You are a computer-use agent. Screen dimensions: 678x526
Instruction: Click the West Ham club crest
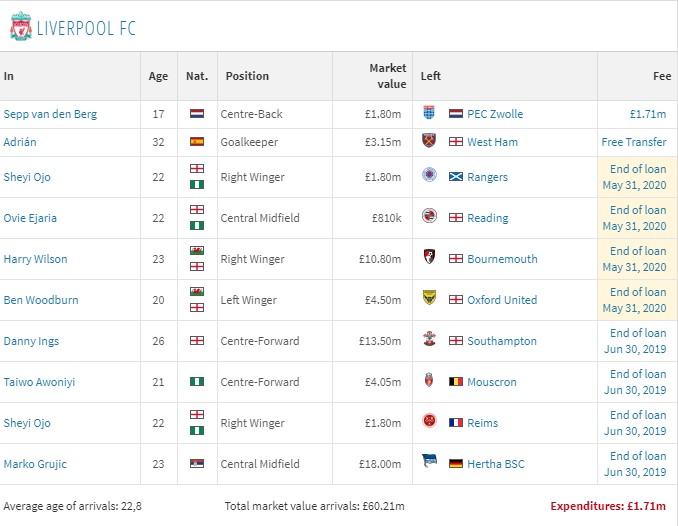430,142
